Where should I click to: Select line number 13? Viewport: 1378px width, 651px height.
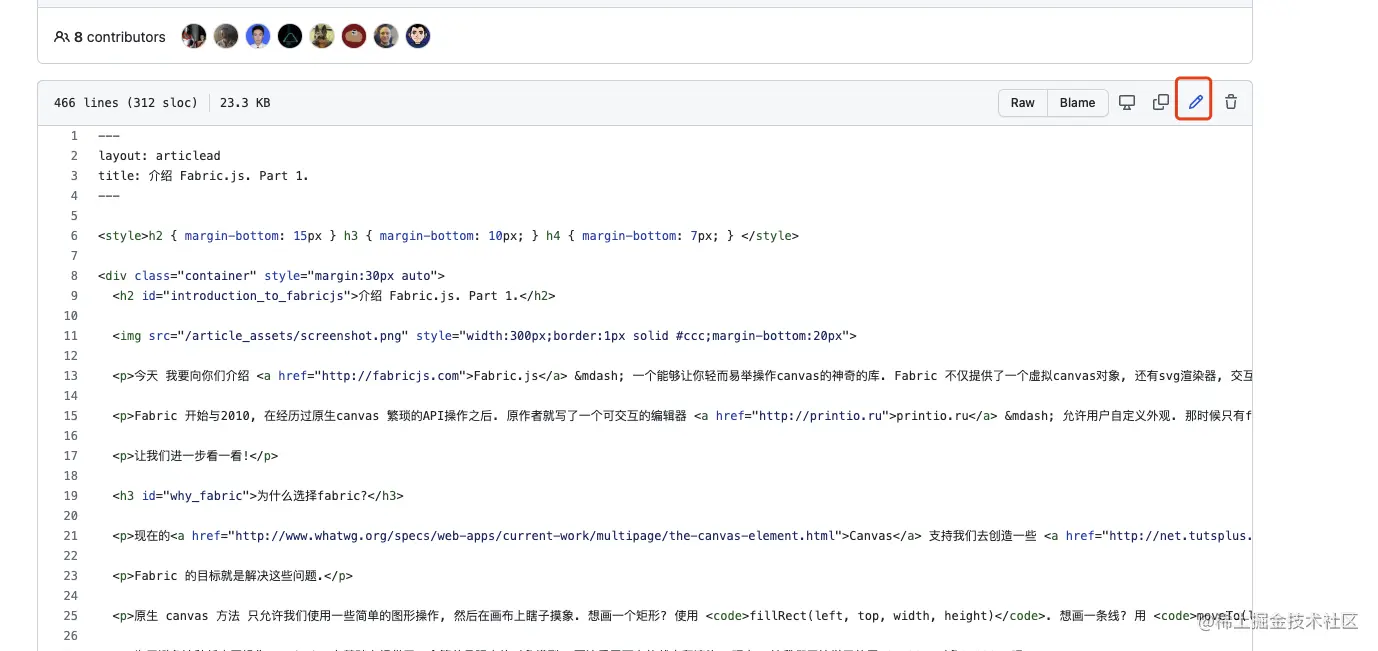[x=70, y=376]
